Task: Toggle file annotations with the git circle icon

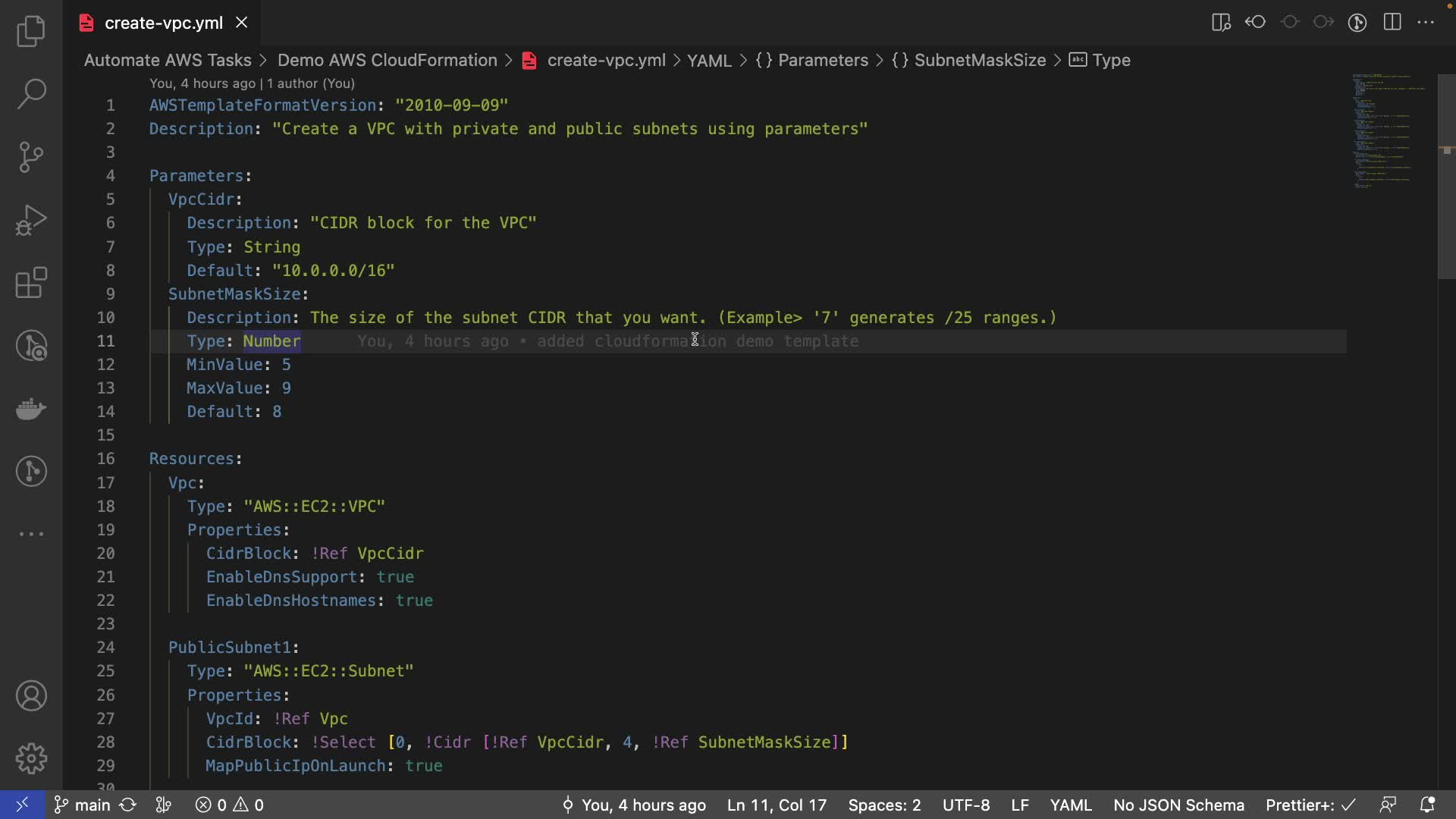Action: [1357, 22]
